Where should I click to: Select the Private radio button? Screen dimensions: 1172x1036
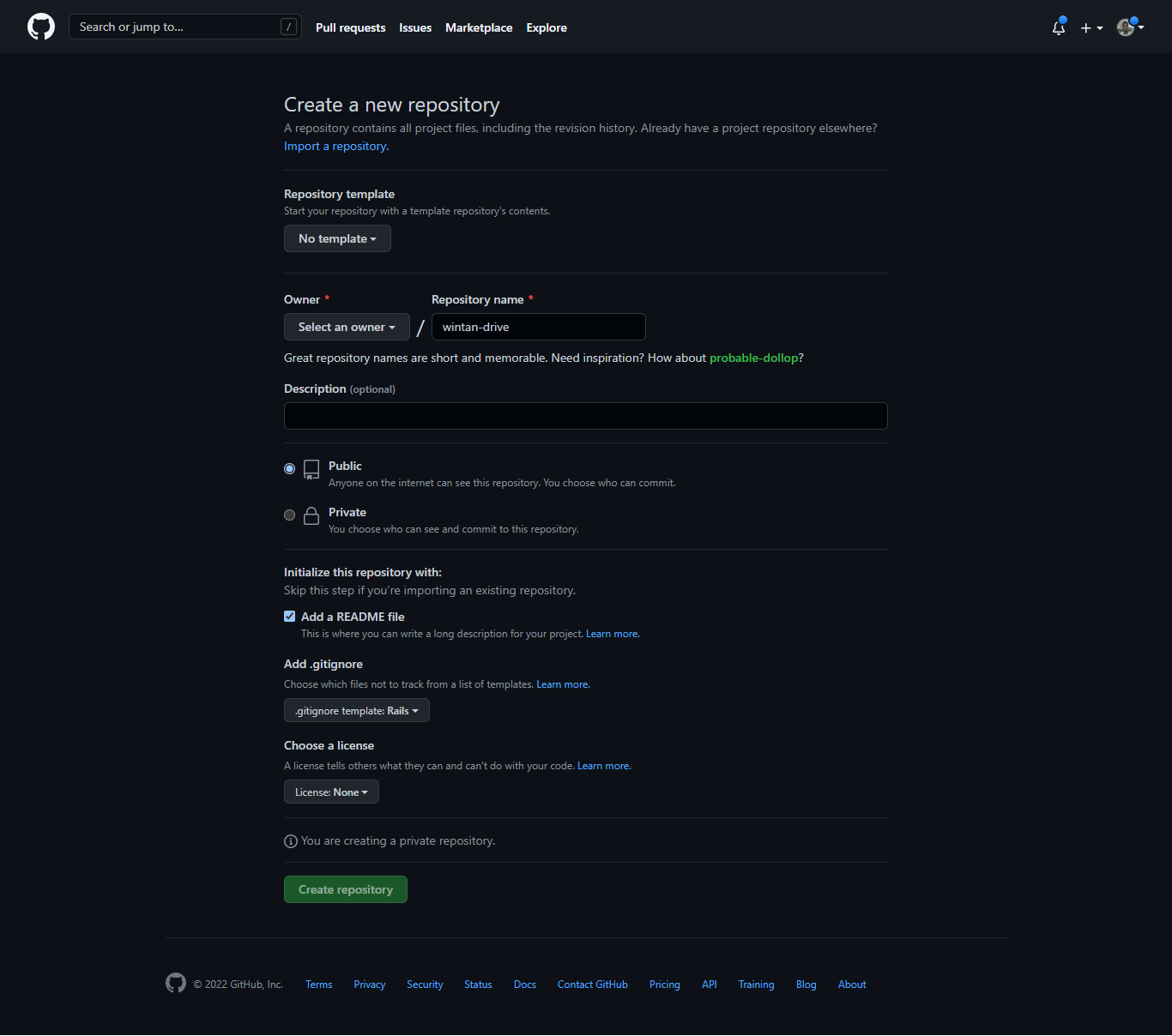(290, 515)
